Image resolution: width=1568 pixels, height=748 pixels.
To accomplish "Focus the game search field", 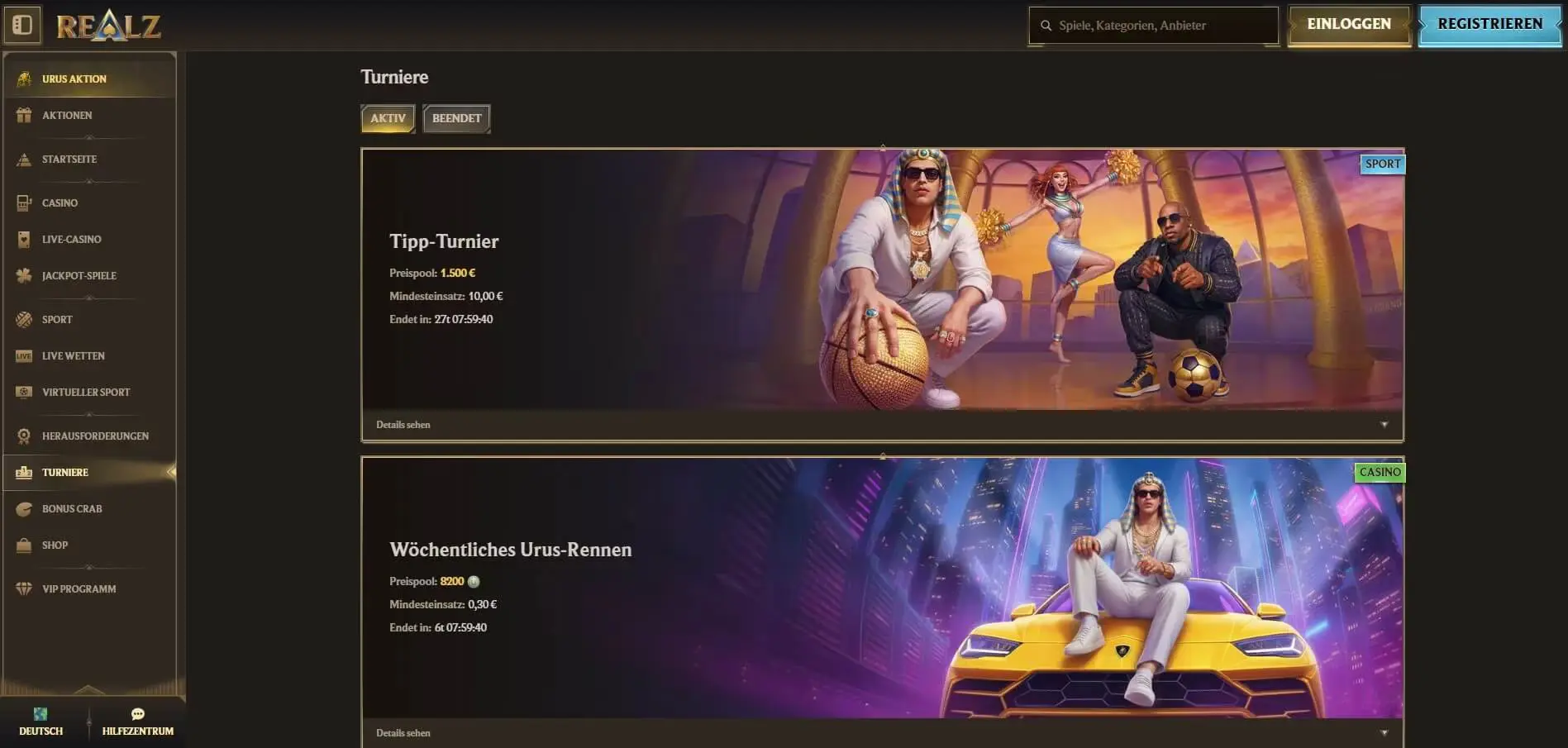I will coord(1153,26).
